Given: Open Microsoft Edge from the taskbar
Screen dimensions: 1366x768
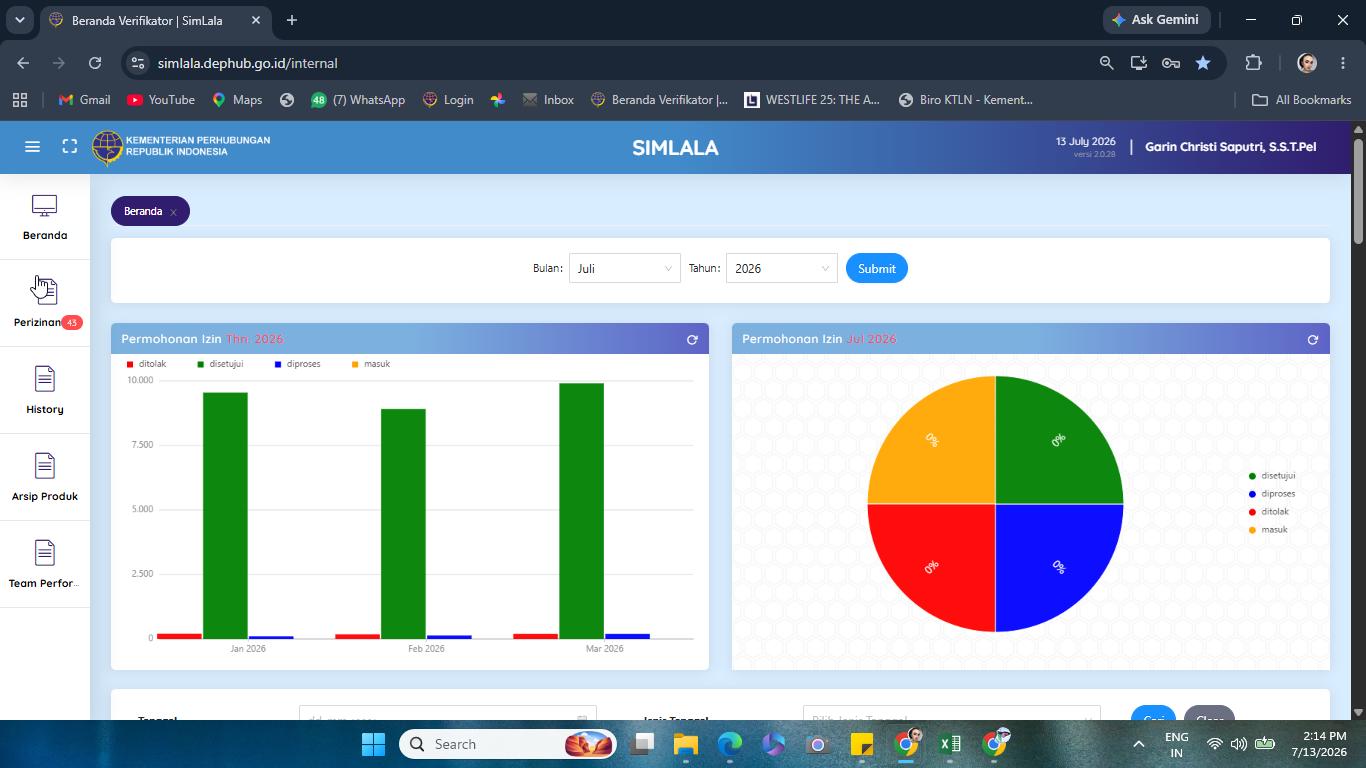Looking at the screenshot, I should 730,744.
